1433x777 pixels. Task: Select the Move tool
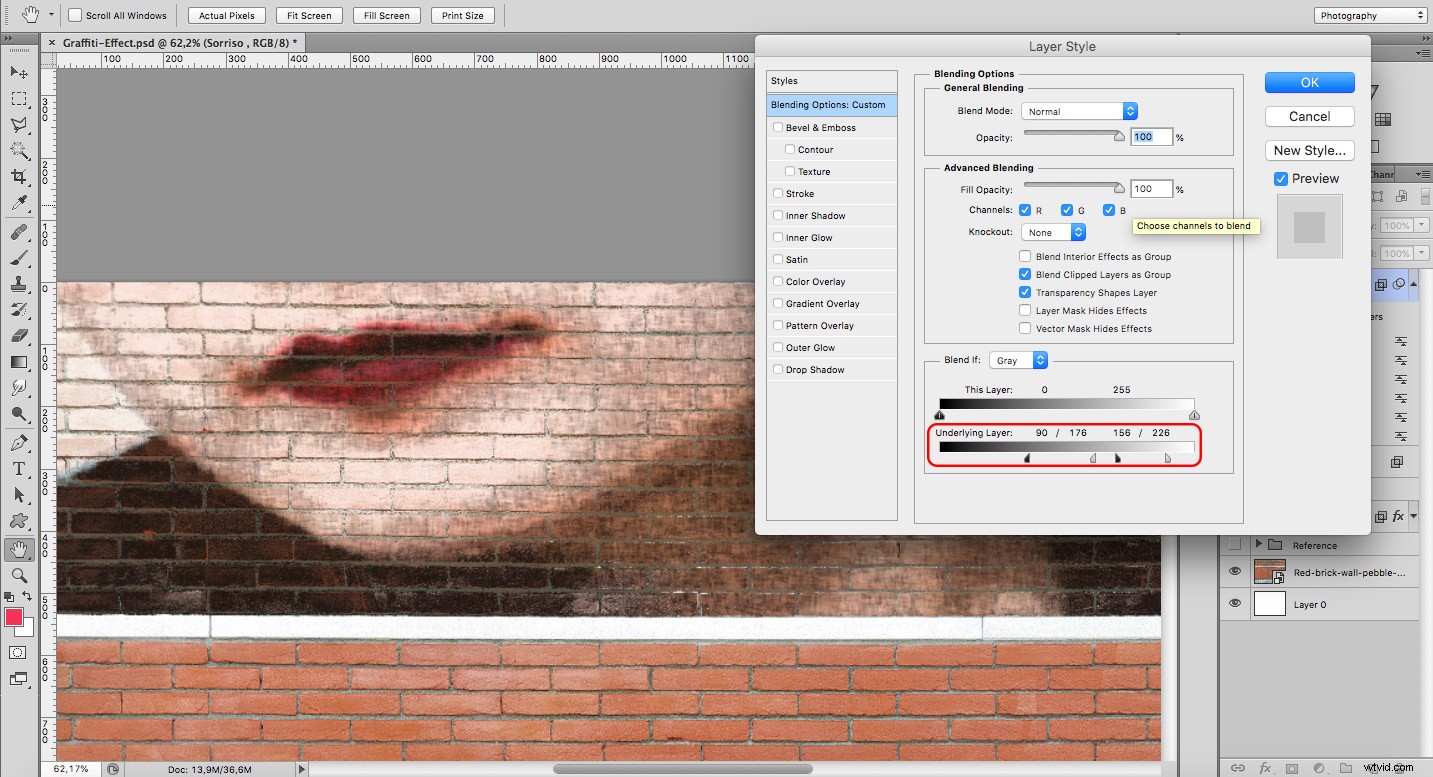coord(18,72)
